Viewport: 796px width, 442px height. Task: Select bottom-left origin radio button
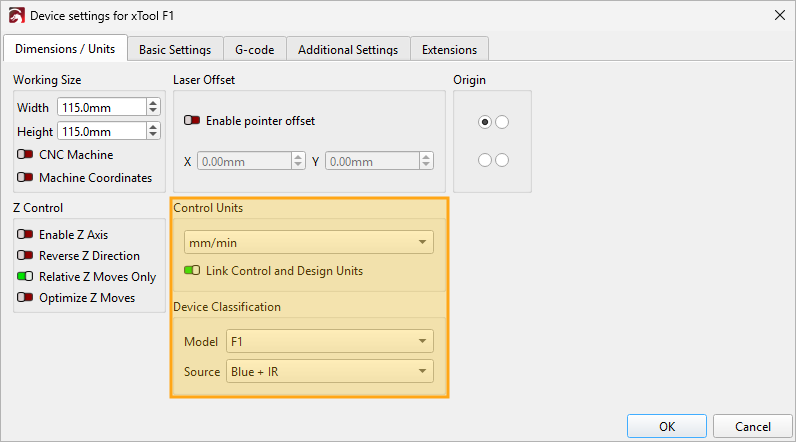485,160
